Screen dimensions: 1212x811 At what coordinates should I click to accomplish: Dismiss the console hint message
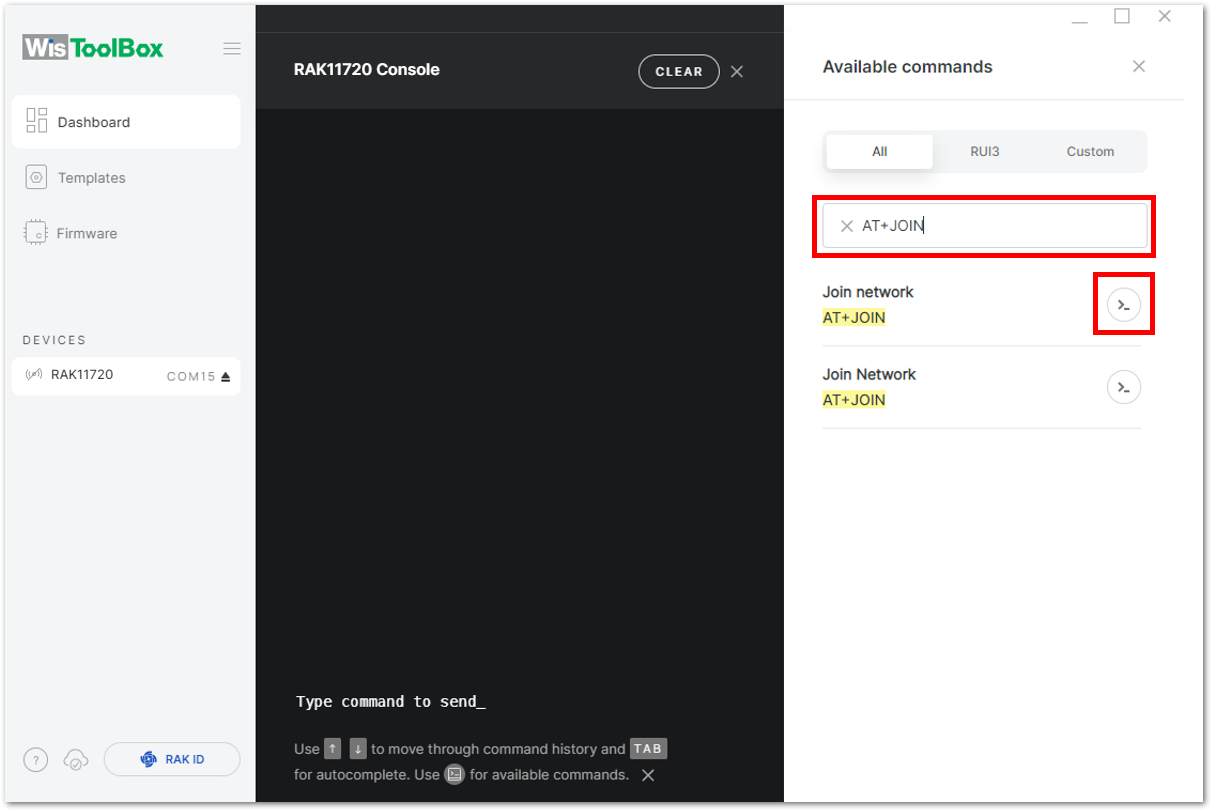pyautogui.click(x=648, y=775)
